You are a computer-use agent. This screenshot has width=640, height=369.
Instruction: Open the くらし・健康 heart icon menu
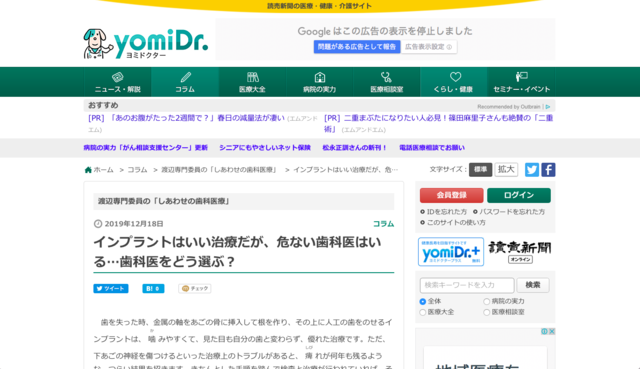[453, 82]
